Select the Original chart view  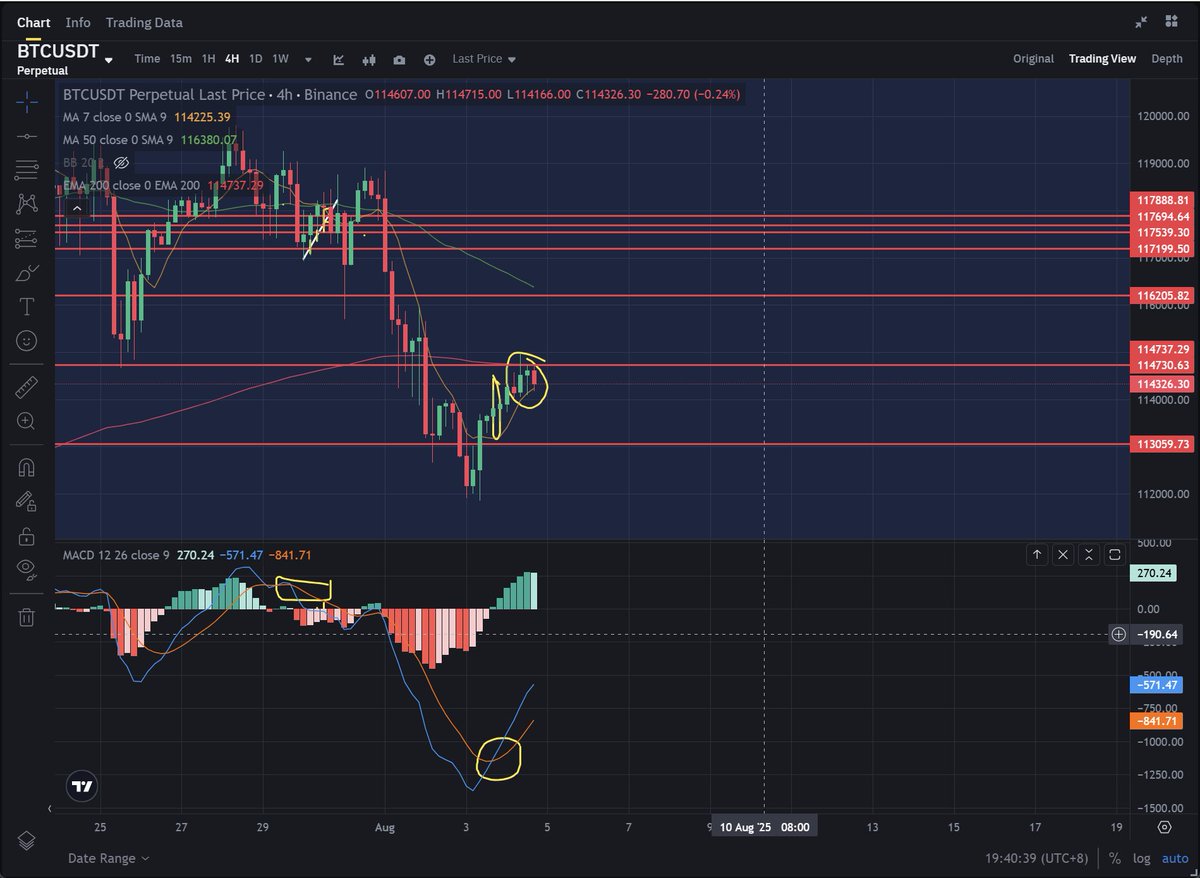[x=1033, y=59]
